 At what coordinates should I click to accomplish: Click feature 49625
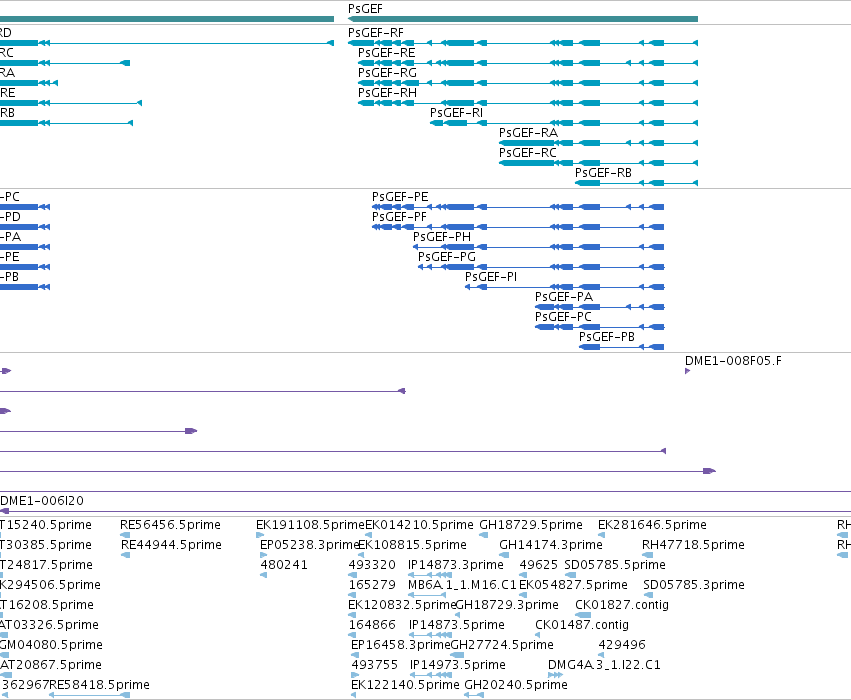(x=538, y=565)
